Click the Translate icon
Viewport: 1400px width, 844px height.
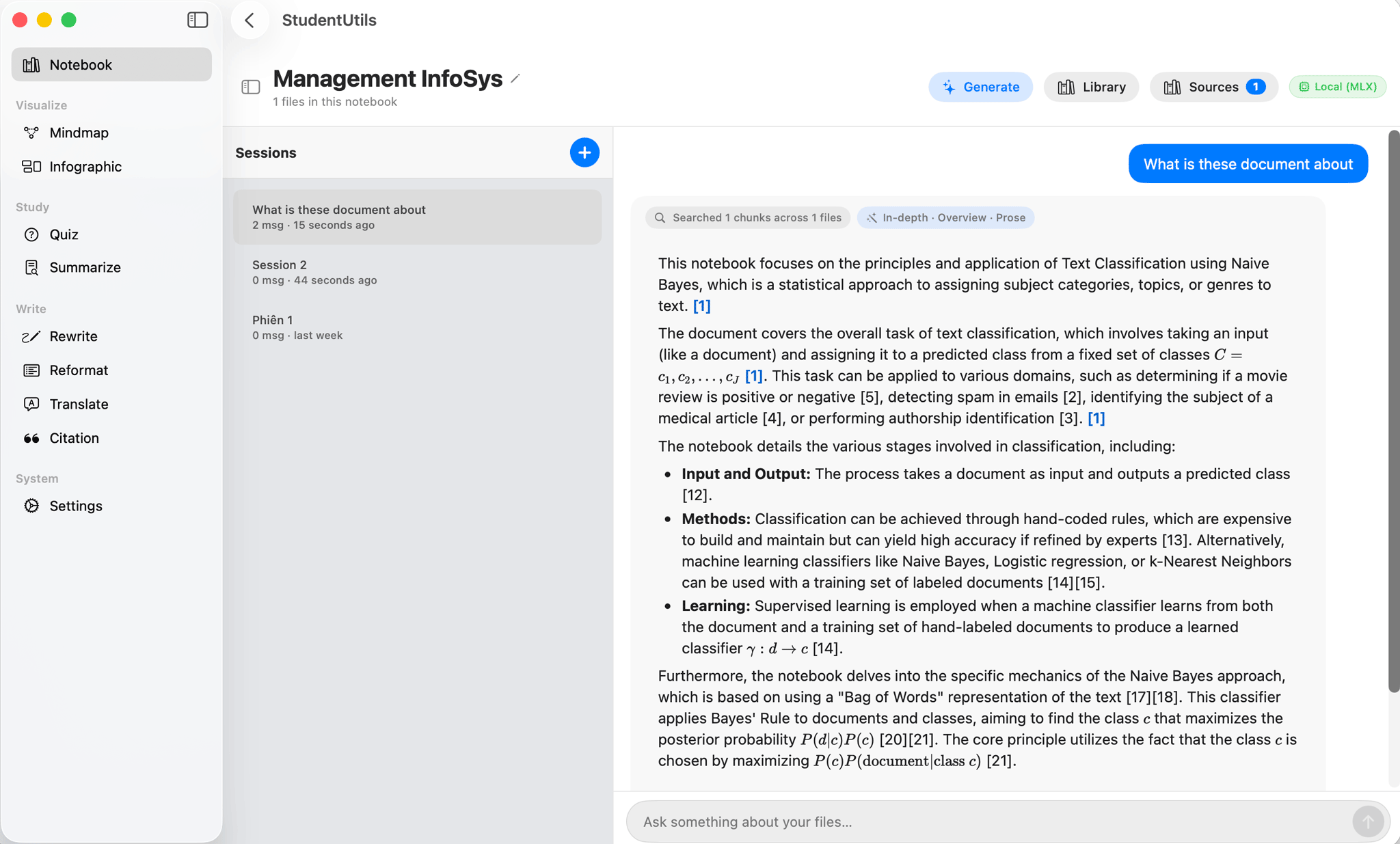[31, 404]
